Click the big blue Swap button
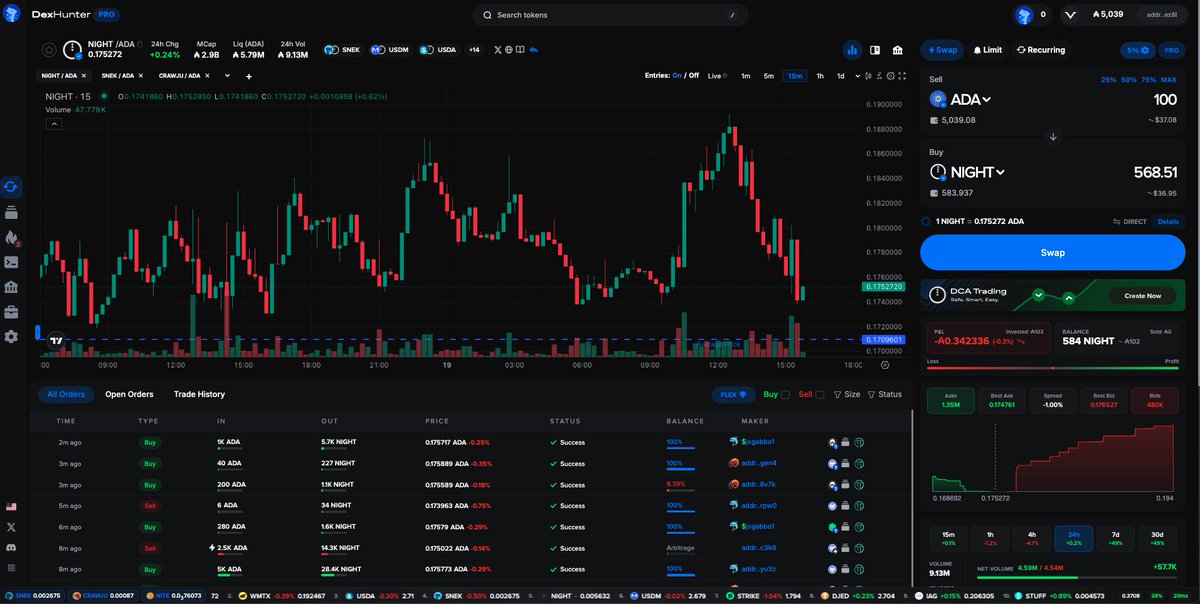 (x=1052, y=253)
